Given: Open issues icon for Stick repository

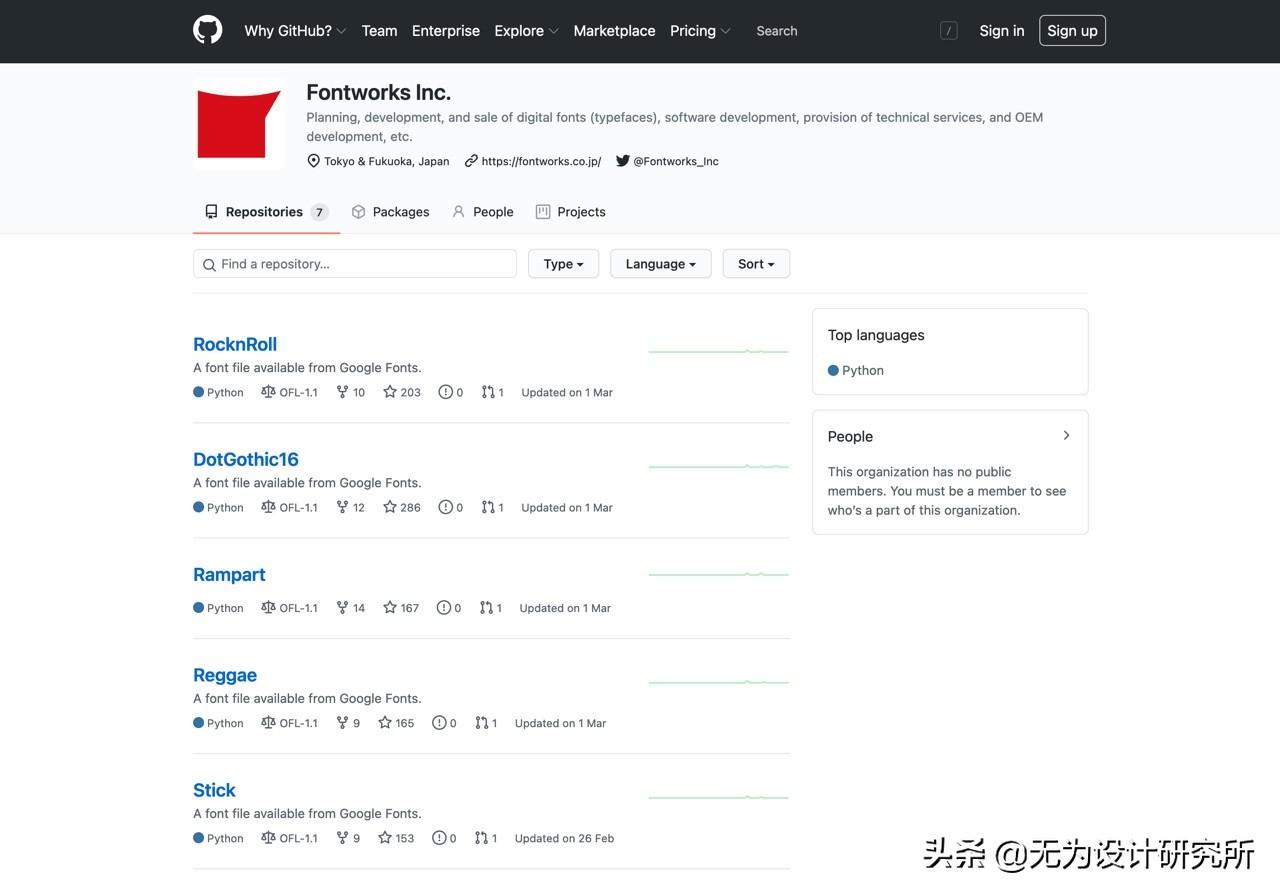Looking at the screenshot, I should coord(439,837).
